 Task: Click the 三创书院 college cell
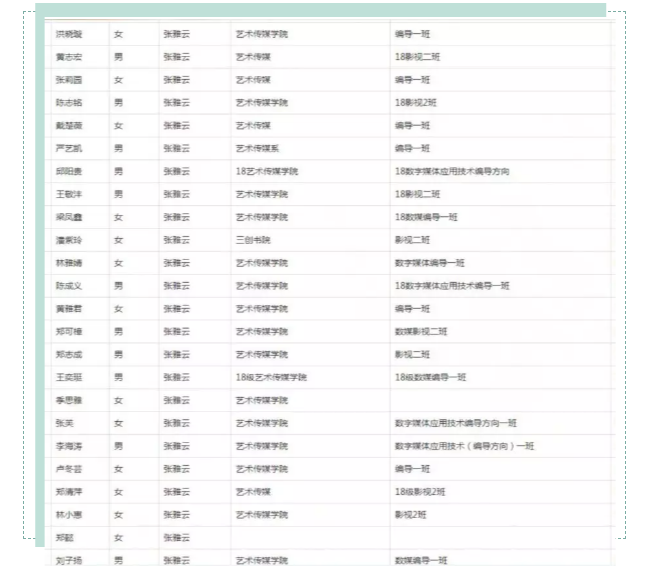pyautogui.click(x=253, y=240)
